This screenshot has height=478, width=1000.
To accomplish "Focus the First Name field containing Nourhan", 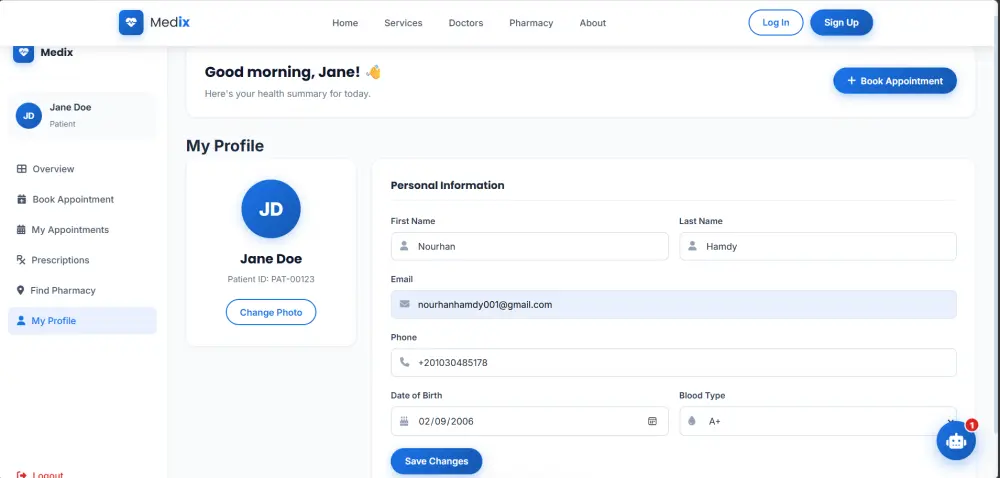I will 529,246.
